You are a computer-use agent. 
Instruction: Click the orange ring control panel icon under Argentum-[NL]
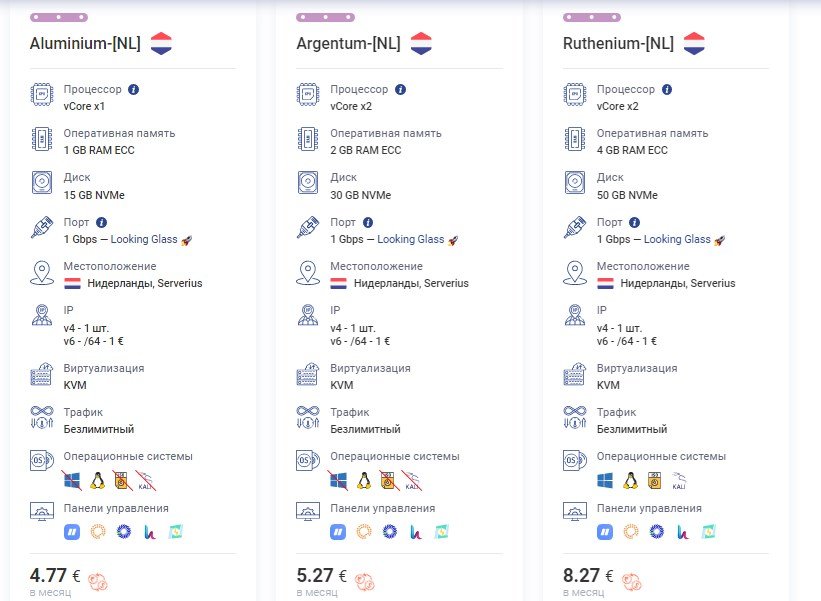(x=364, y=532)
